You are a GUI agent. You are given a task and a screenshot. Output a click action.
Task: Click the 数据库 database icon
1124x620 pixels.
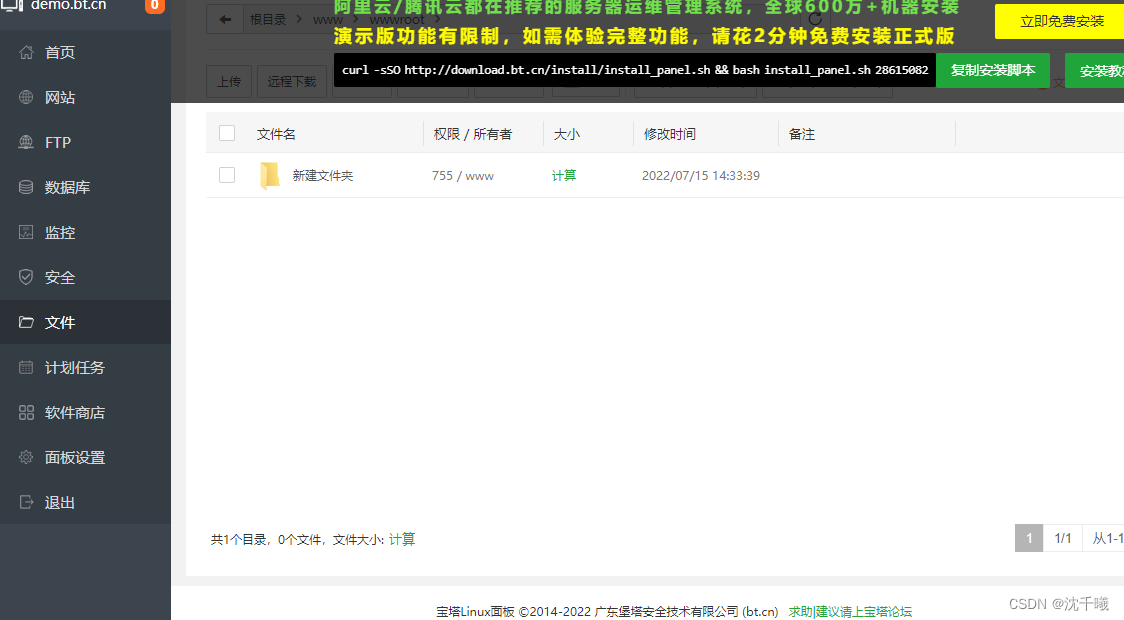click(x=26, y=187)
